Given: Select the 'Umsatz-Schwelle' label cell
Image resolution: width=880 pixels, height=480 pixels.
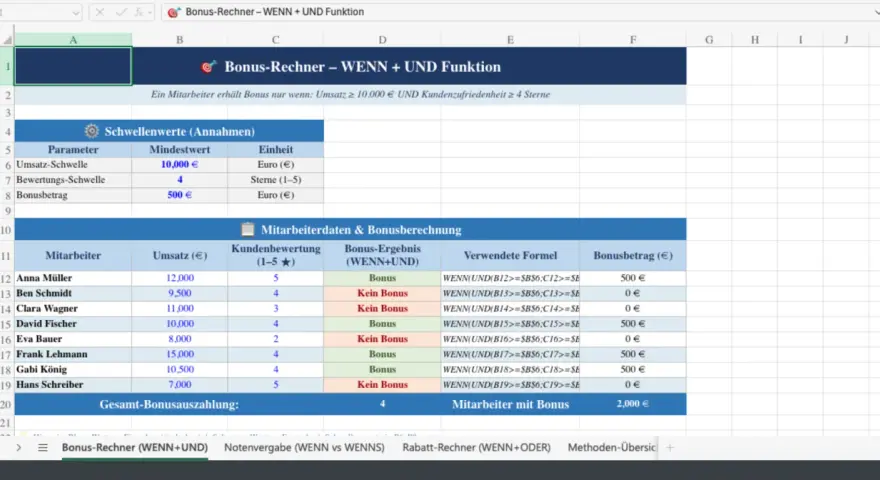Looking at the screenshot, I should [73, 164].
